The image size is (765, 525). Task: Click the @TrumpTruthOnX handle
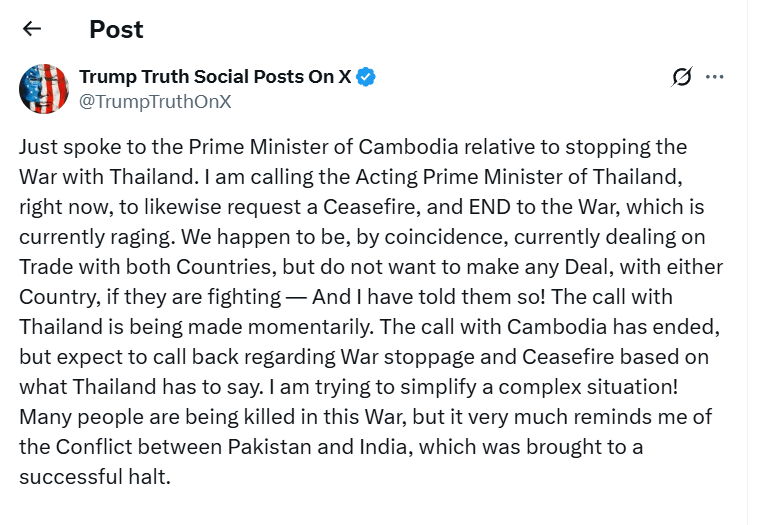(x=155, y=101)
